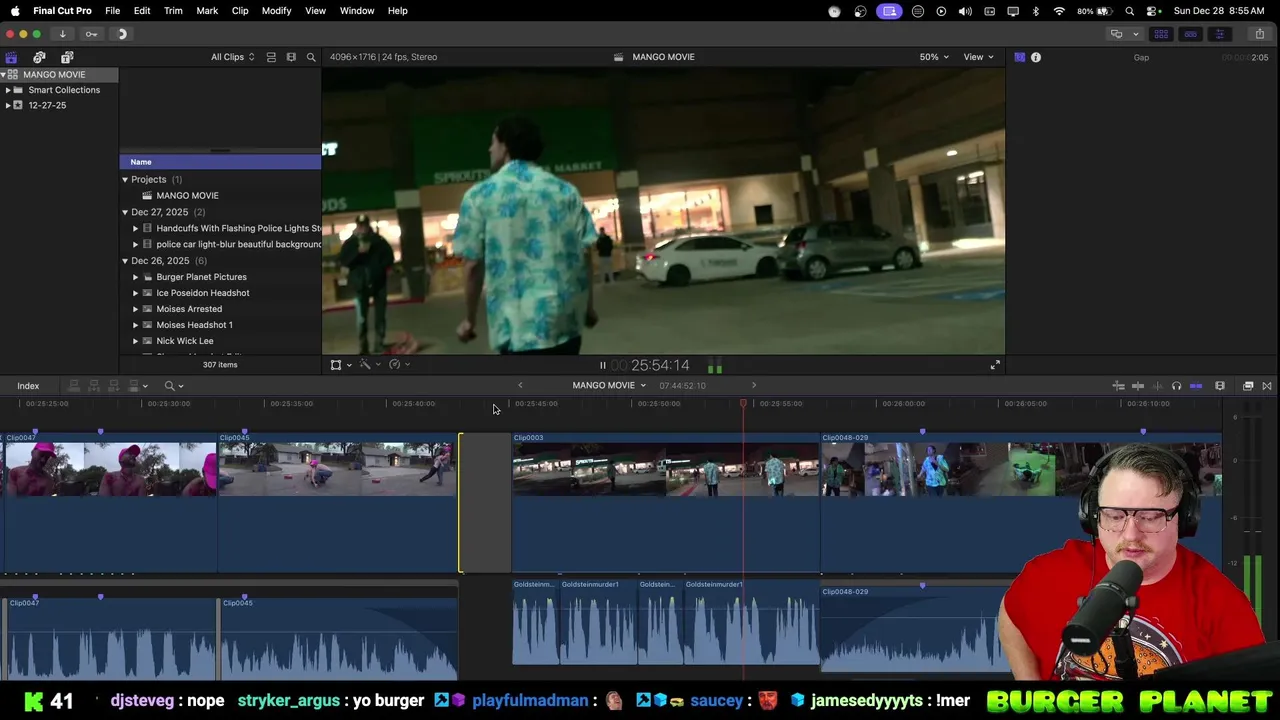Viewport: 1280px width, 720px height.
Task: Toggle the Inspector panel visibility
Action: [x=1219, y=34]
